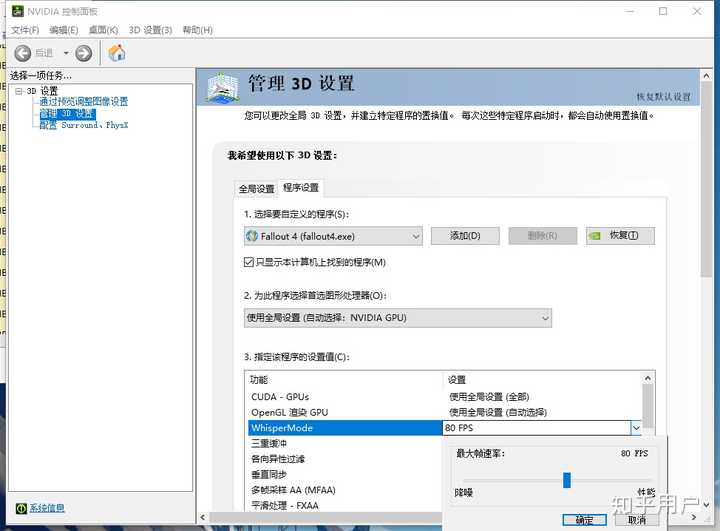
Task: Click the NVIDIA app icon in title bar
Action: (x=17, y=11)
